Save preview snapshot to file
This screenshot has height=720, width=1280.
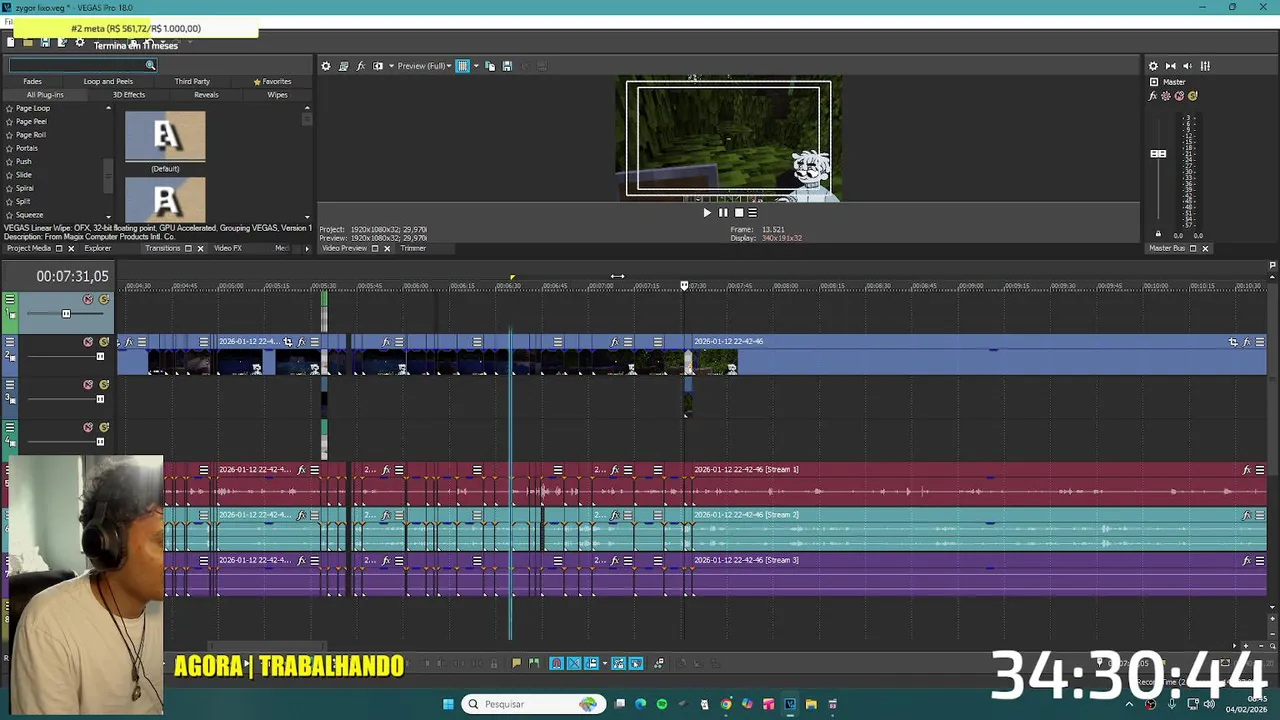point(507,66)
